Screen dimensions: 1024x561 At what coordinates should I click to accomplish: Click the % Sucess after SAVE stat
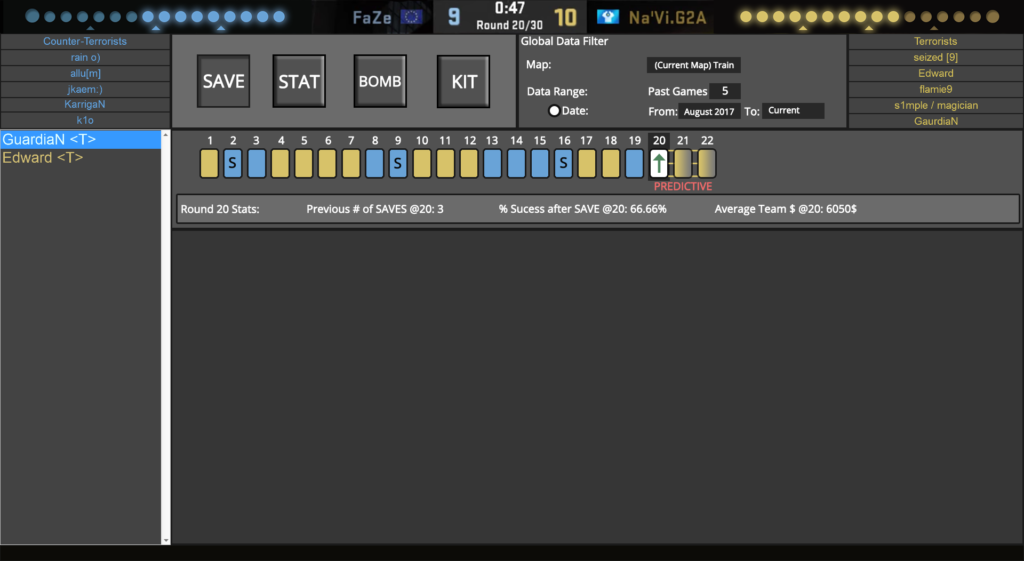click(583, 209)
